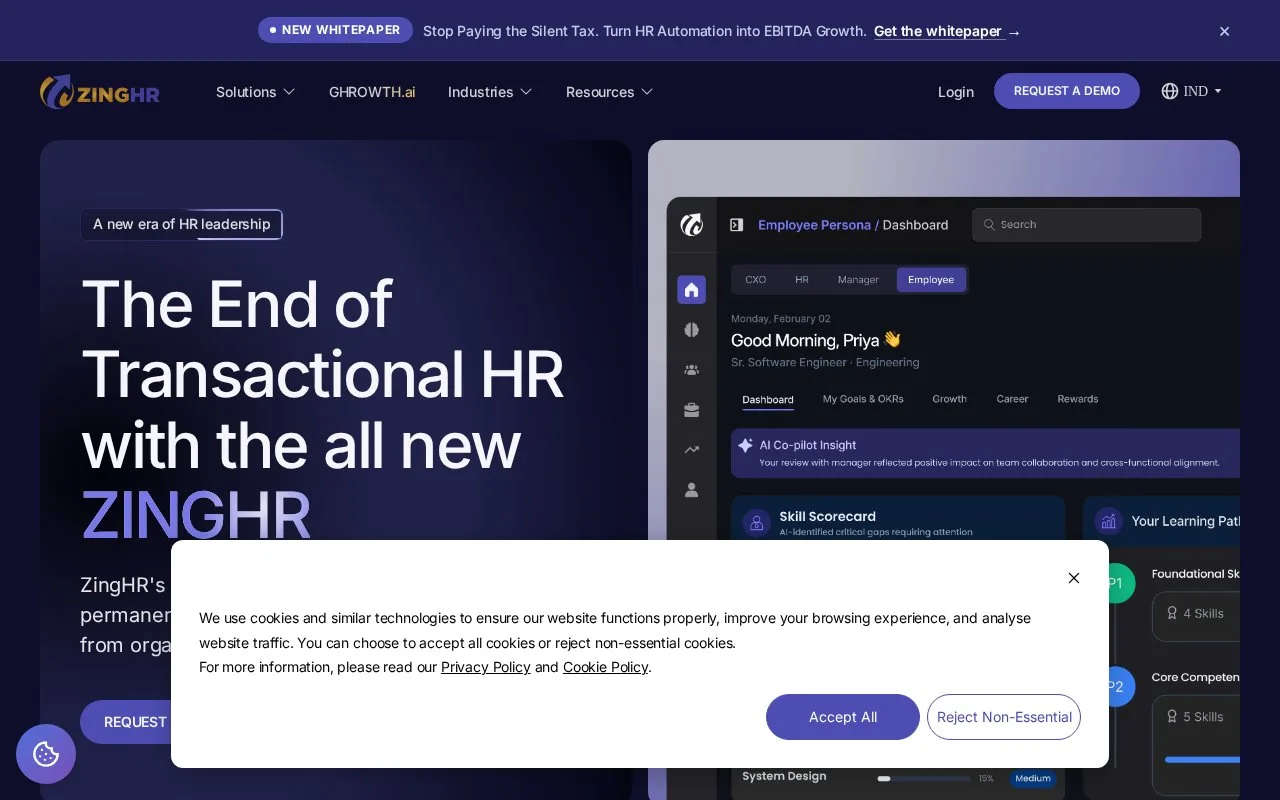
Task: Click the System Design progress bar
Action: [924, 778]
